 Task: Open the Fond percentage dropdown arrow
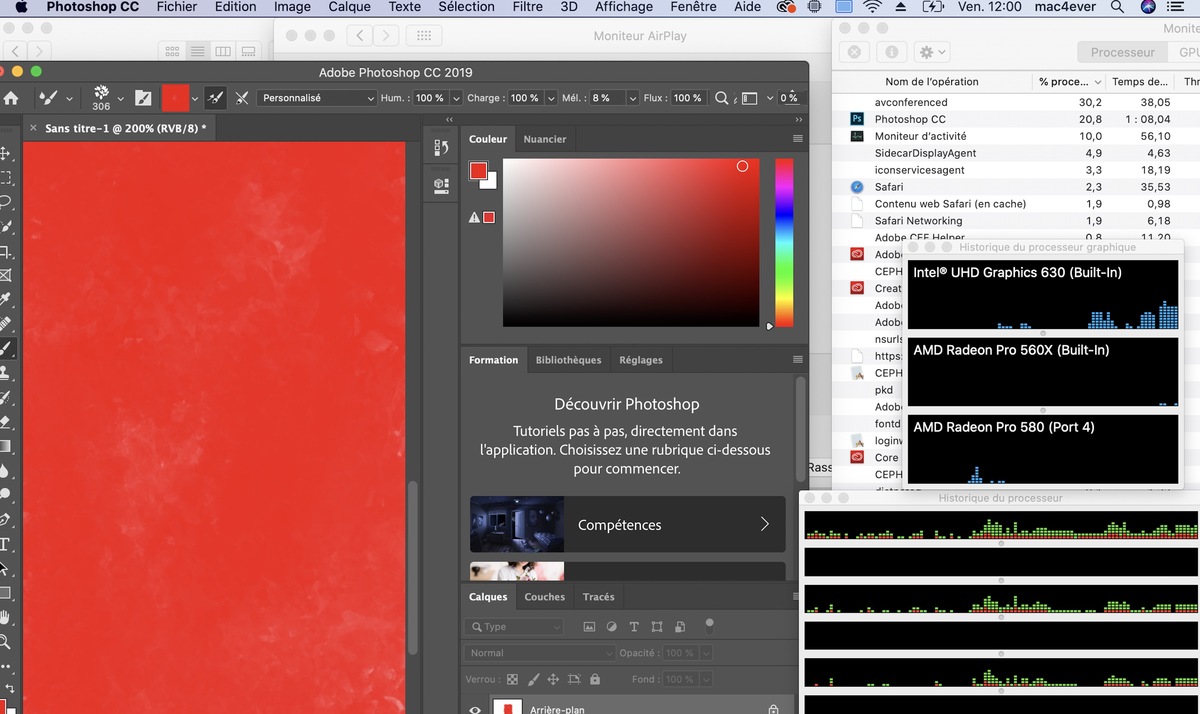[x=706, y=679]
